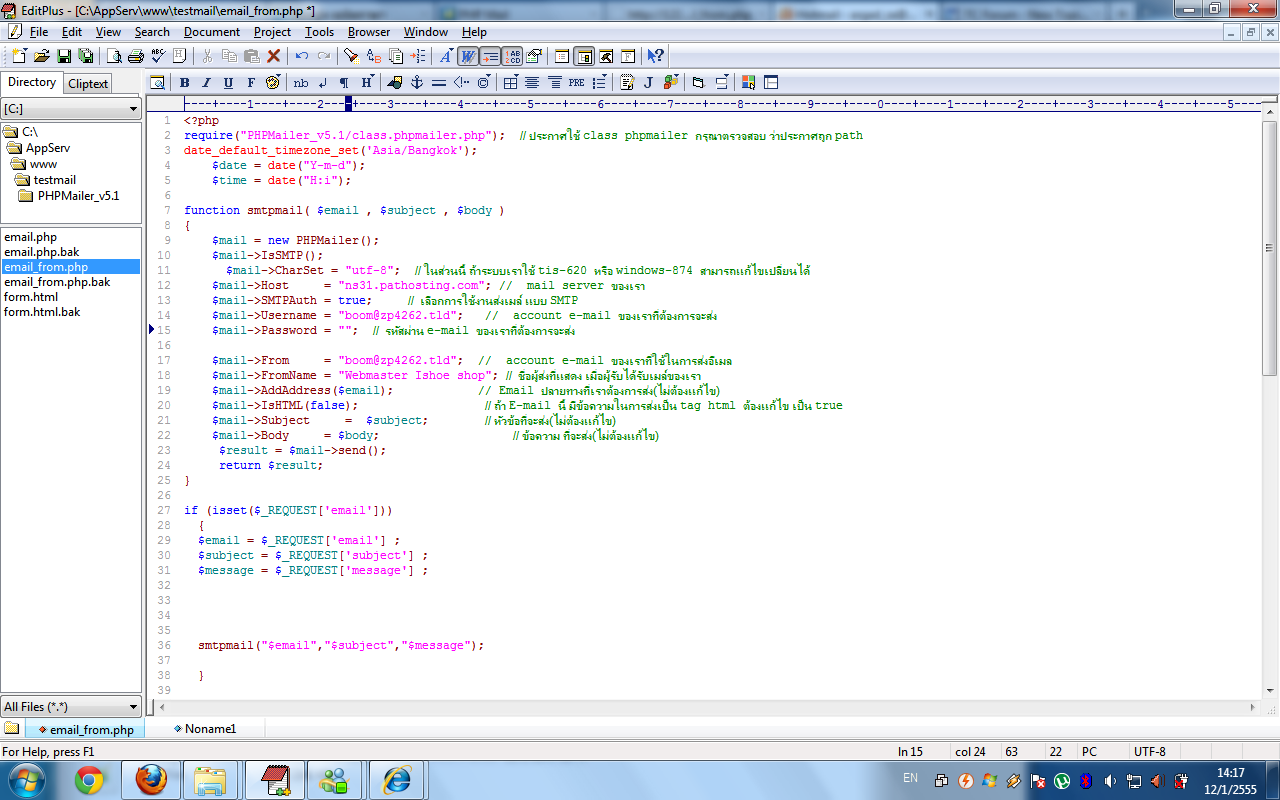Switch to the Cliptext tab

(88, 84)
